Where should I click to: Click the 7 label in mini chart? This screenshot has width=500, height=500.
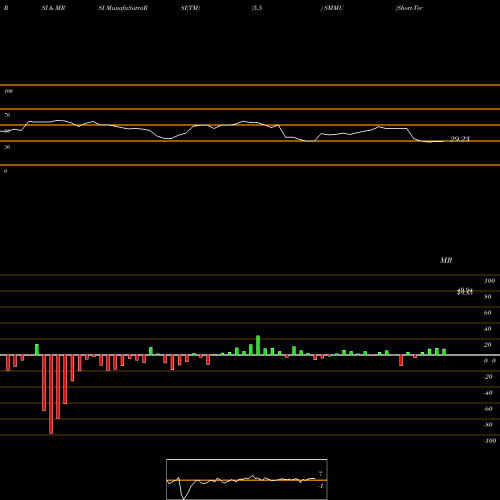pos(320,474)
